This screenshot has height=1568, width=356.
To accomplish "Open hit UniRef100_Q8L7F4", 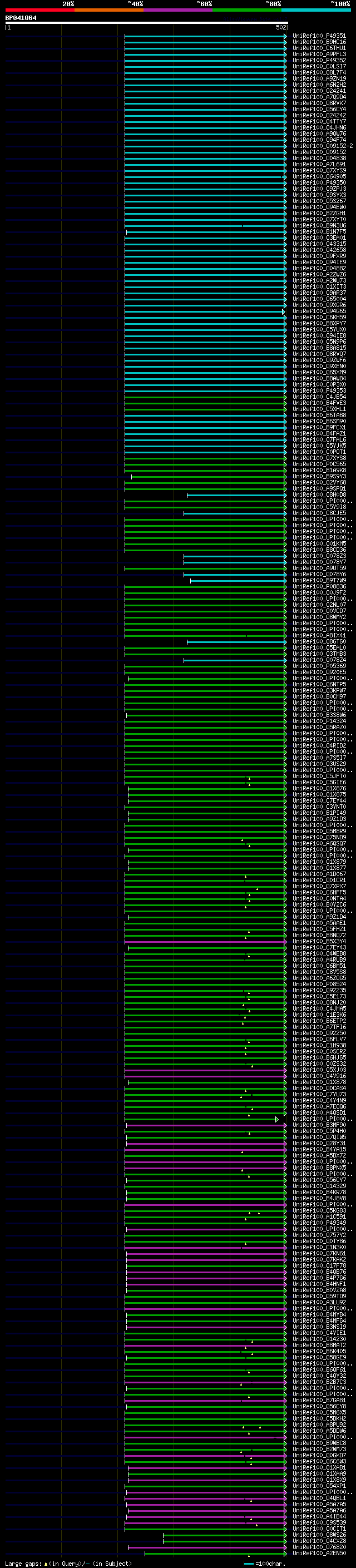I will click(x=319, y=72).
